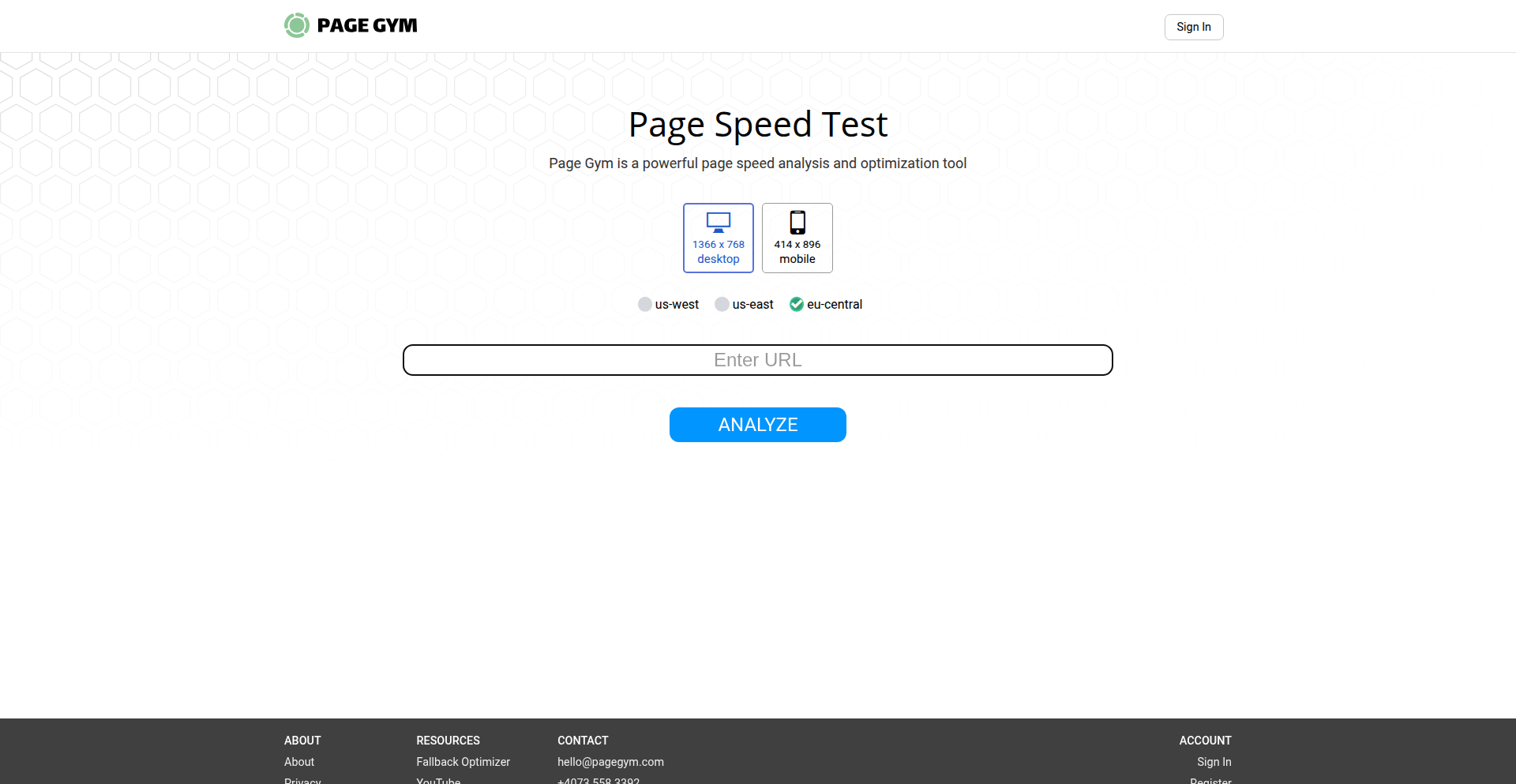Open Fallback Optimizer resource link

tap(463, 762)
